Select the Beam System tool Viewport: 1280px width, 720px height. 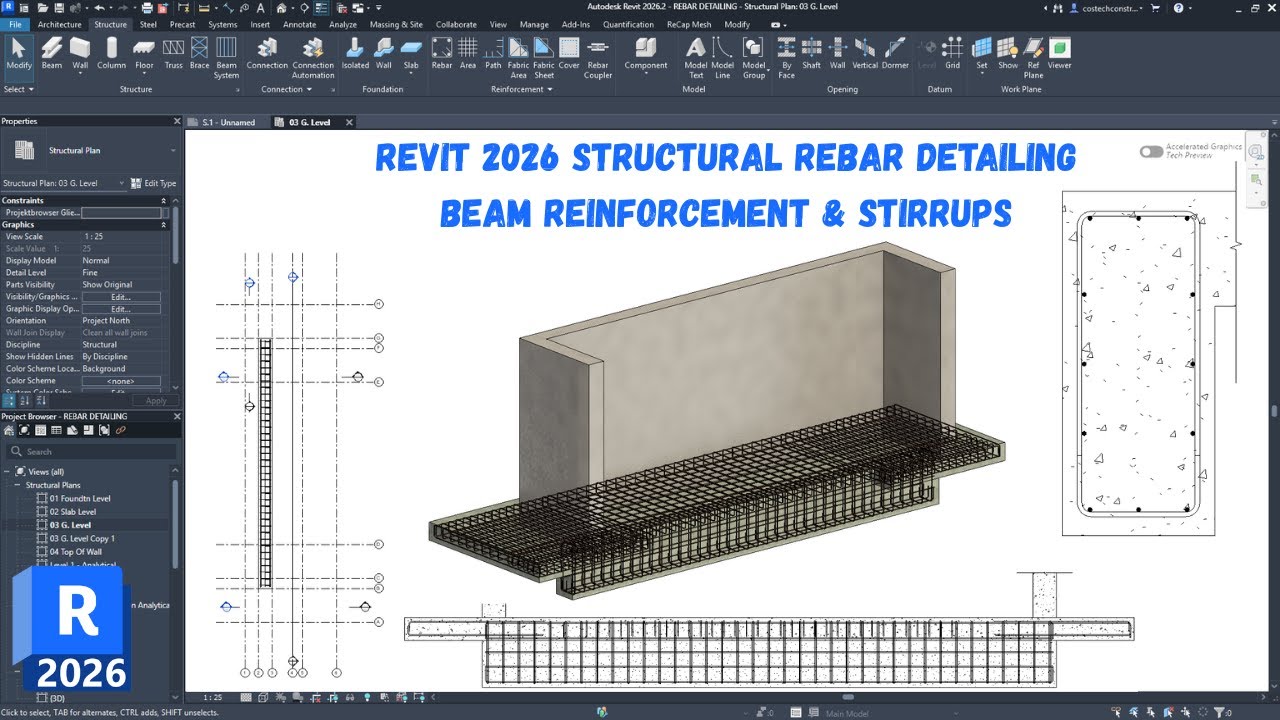227,58
